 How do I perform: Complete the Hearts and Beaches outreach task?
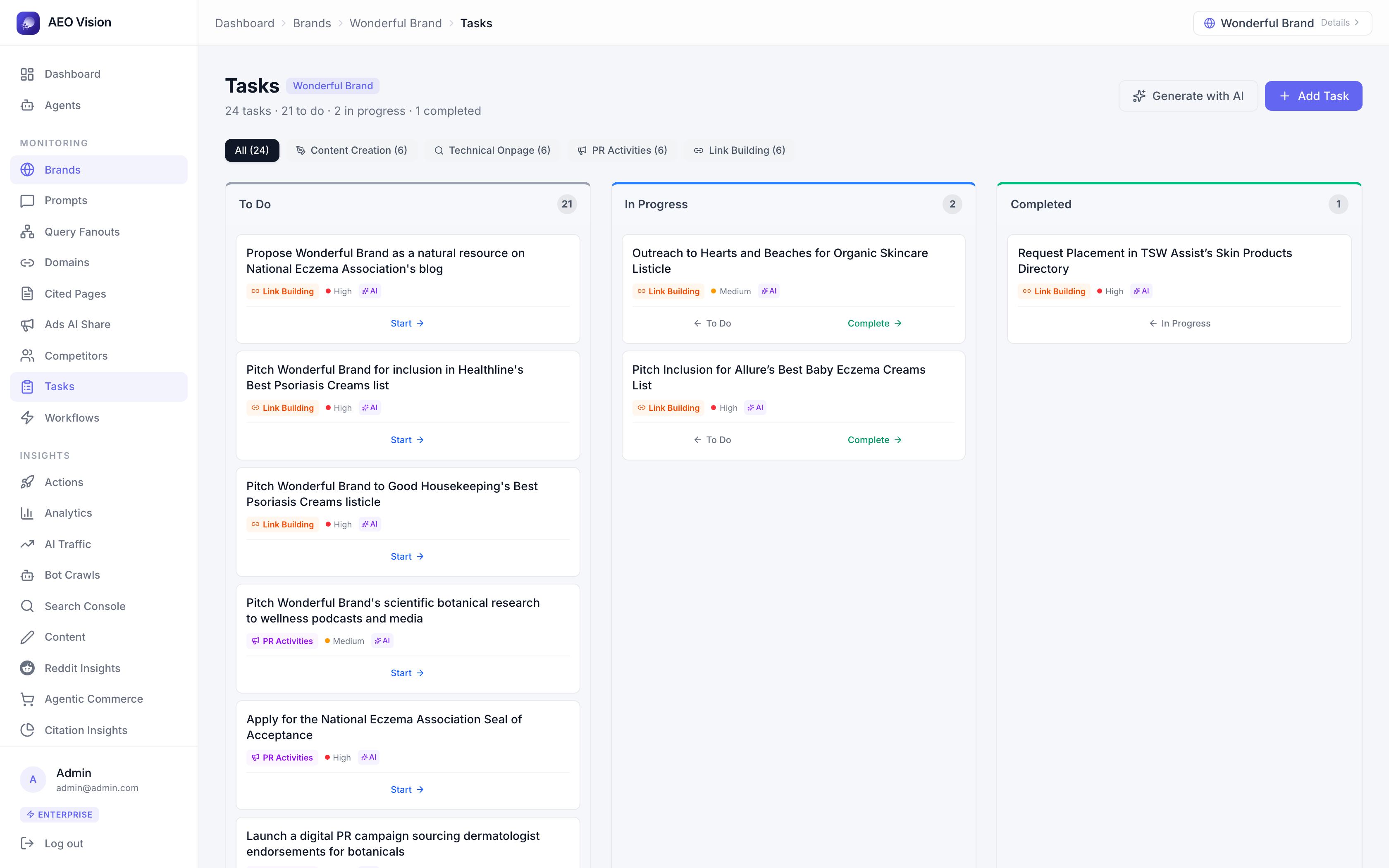click(875, 324)
